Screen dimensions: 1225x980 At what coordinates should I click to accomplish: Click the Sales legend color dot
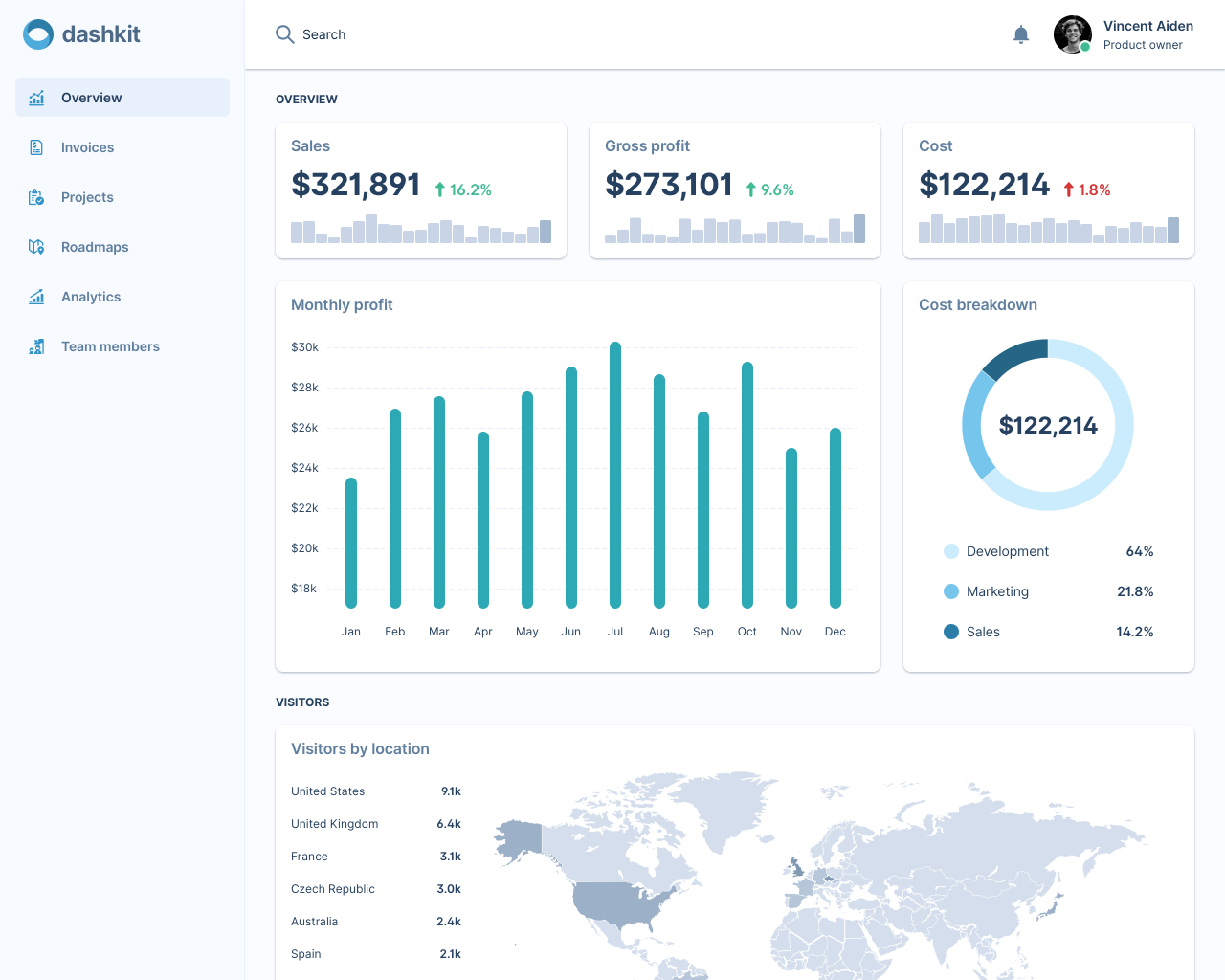(951, 632)
